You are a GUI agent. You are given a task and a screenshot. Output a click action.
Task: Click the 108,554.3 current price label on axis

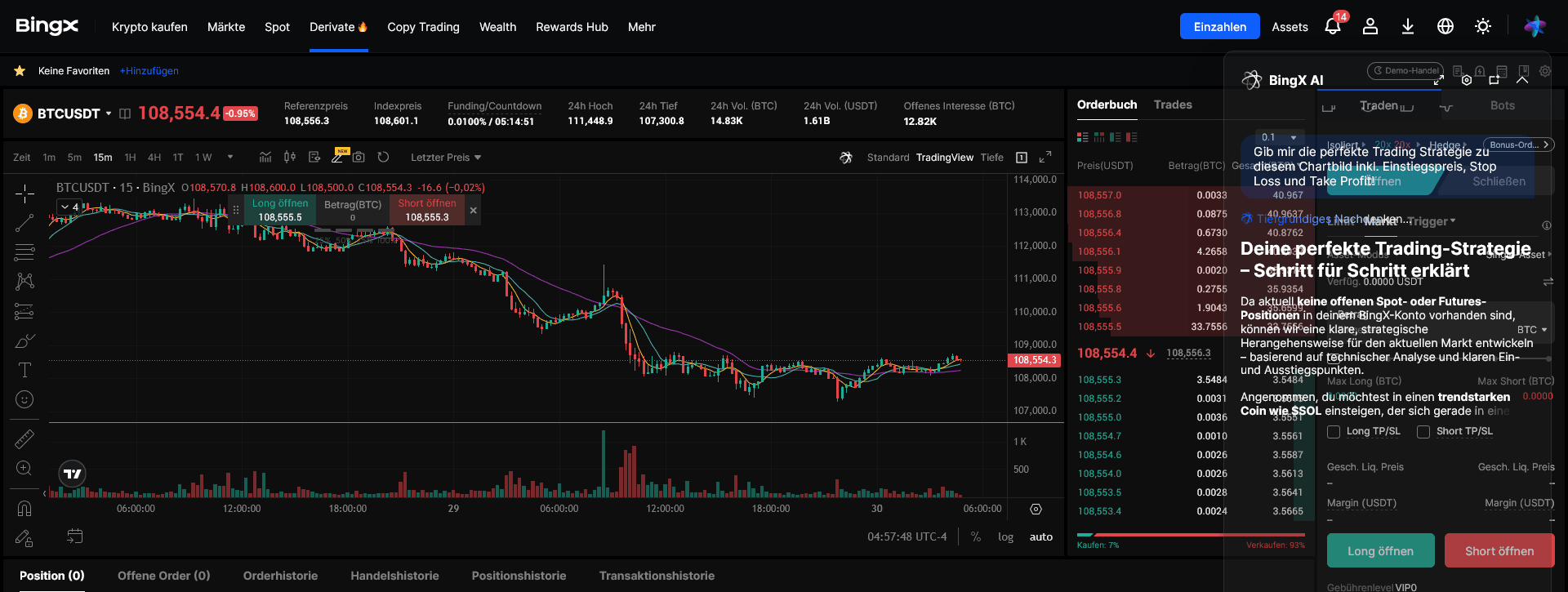coord(1034,360)
